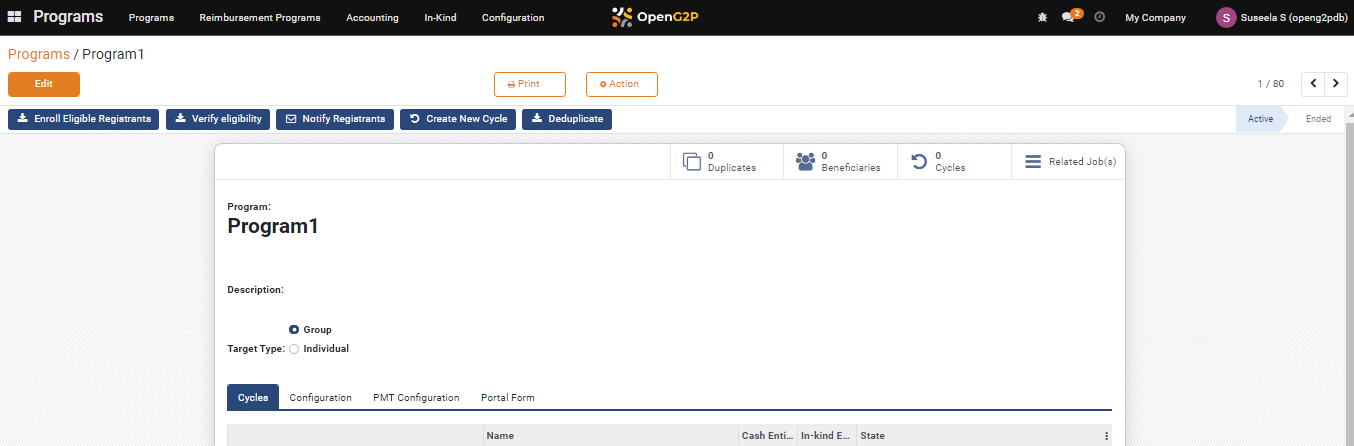Open the Accounting menu

372,18
